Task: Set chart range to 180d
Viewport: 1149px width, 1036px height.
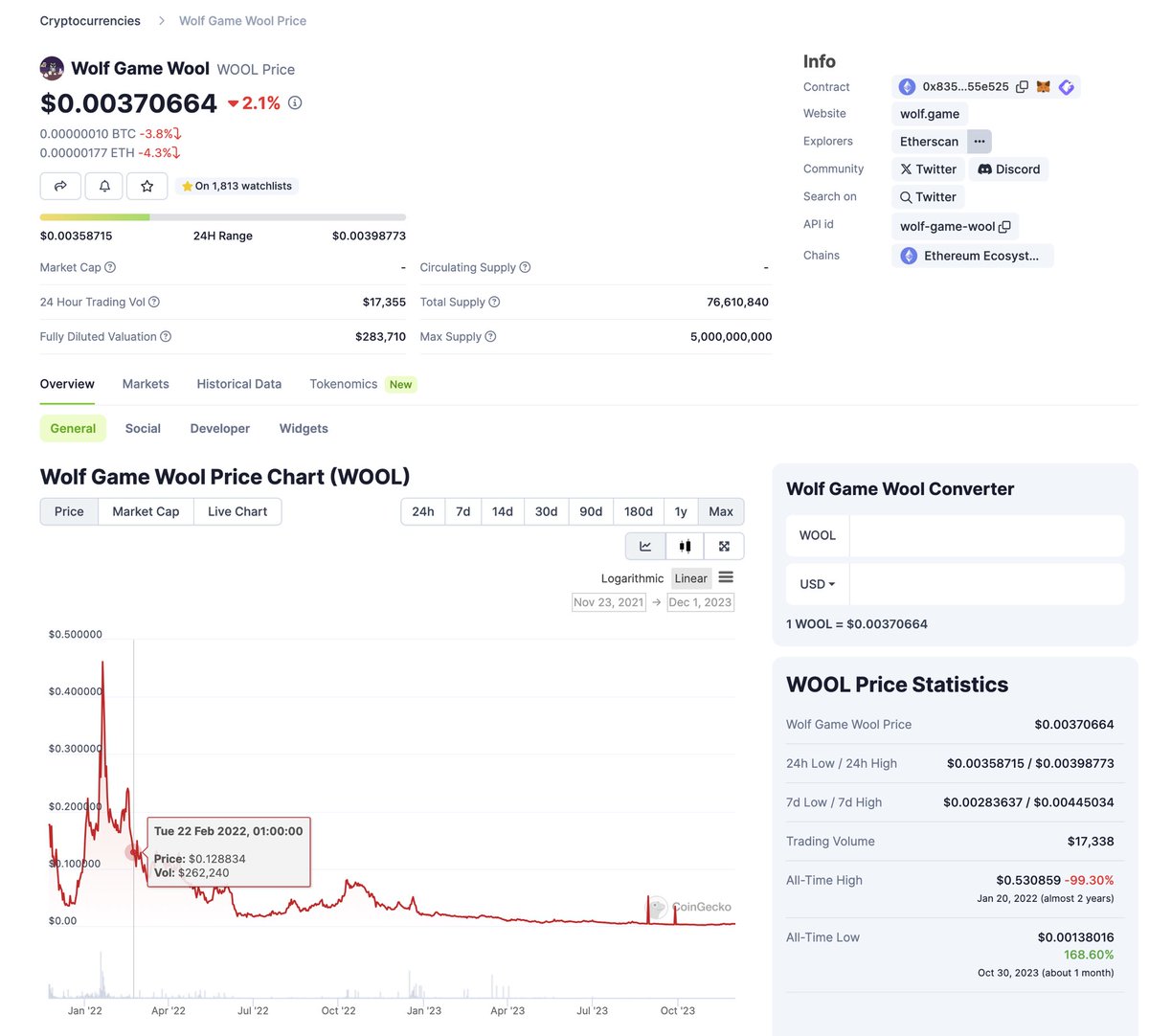Action: [639, 511]
